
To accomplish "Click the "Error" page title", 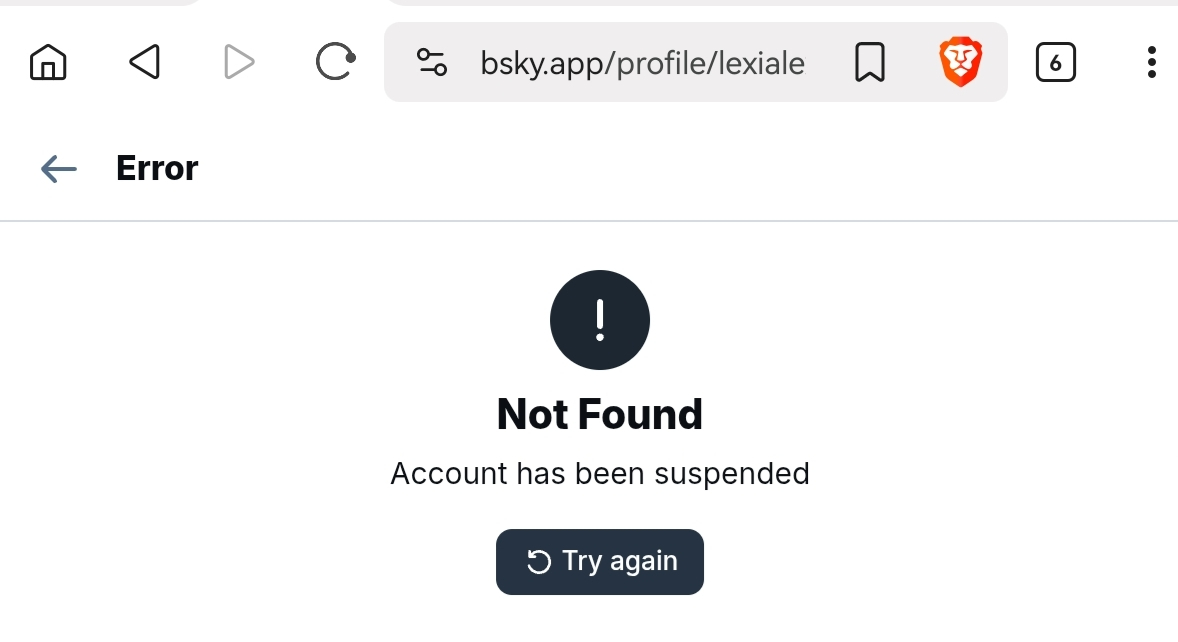I will (157, 168).
